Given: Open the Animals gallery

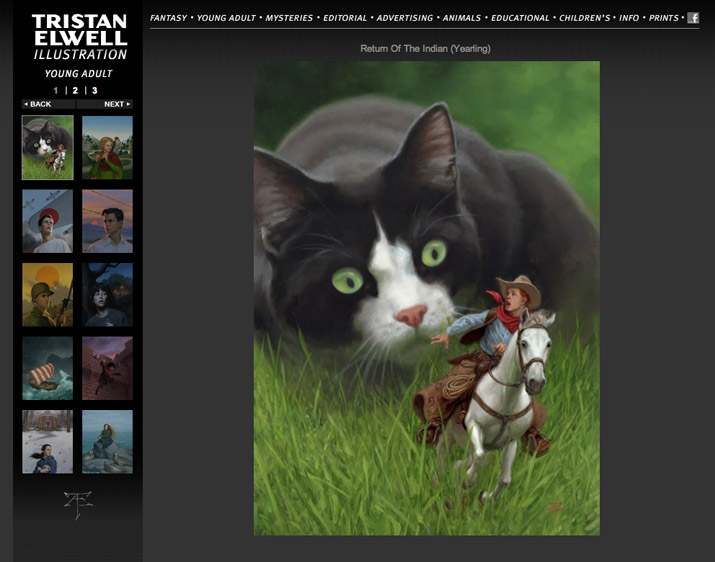Looking at the screenshot, I should pyautogui.click(x=461, y=18).
